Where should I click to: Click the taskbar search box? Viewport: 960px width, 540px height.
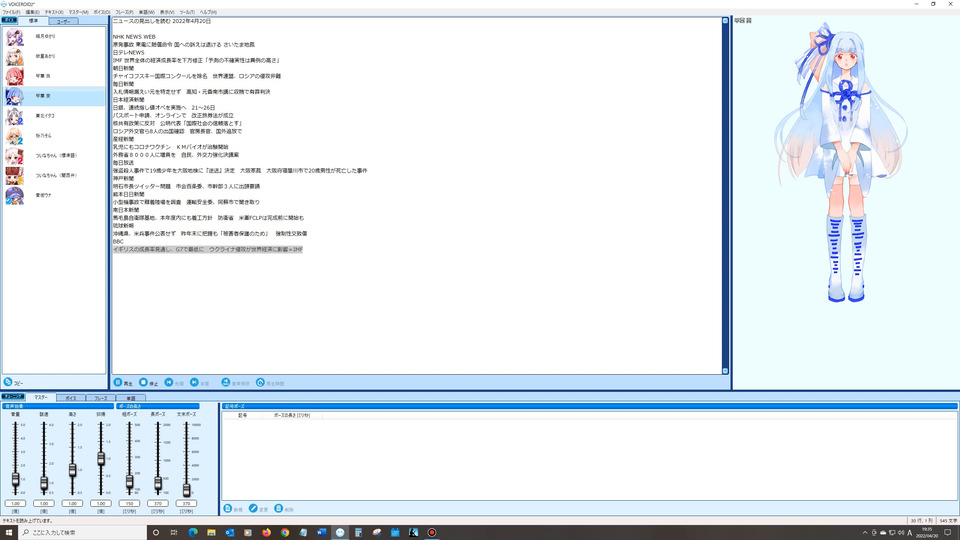83,533
